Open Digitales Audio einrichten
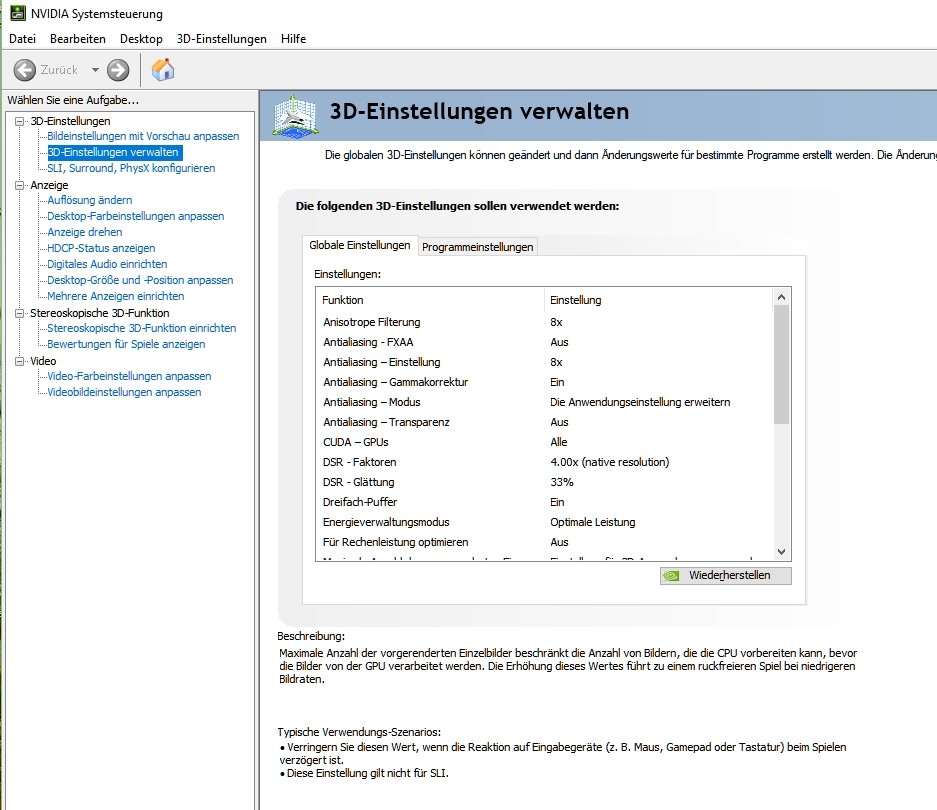This screenshot has width=937, height=810. coord(107,264)
